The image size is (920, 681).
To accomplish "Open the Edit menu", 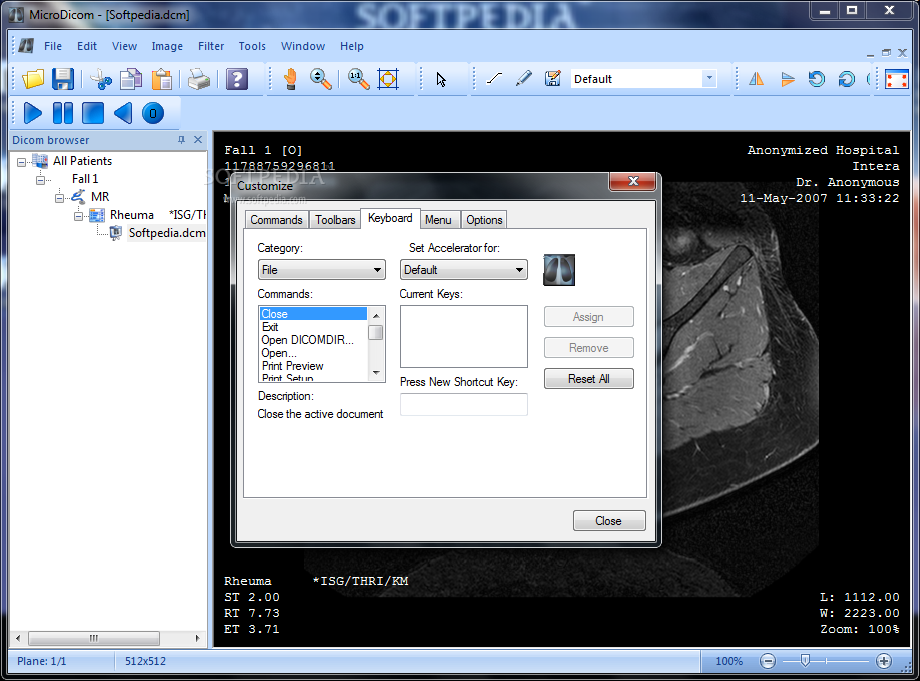I will click(x=87, y=46).
